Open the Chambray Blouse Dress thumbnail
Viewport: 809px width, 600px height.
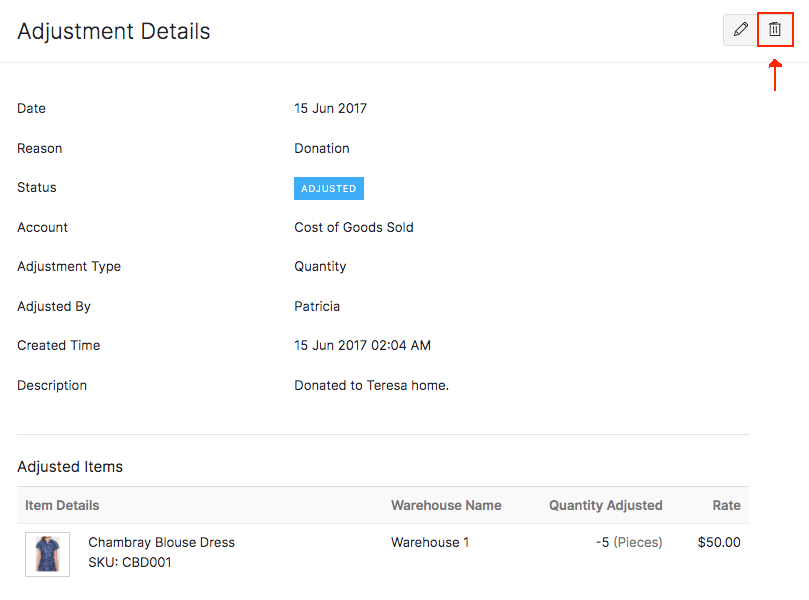(x=47, y=553)
